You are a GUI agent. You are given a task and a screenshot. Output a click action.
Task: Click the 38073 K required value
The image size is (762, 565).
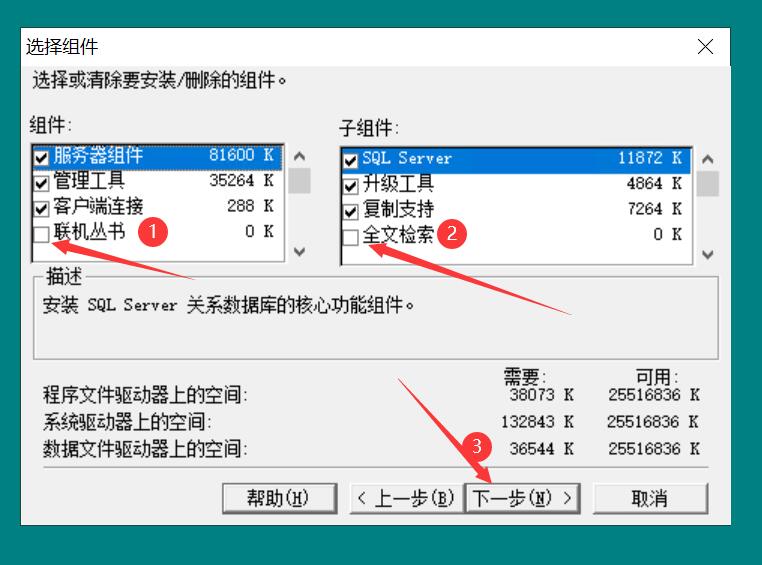point(541,394)
